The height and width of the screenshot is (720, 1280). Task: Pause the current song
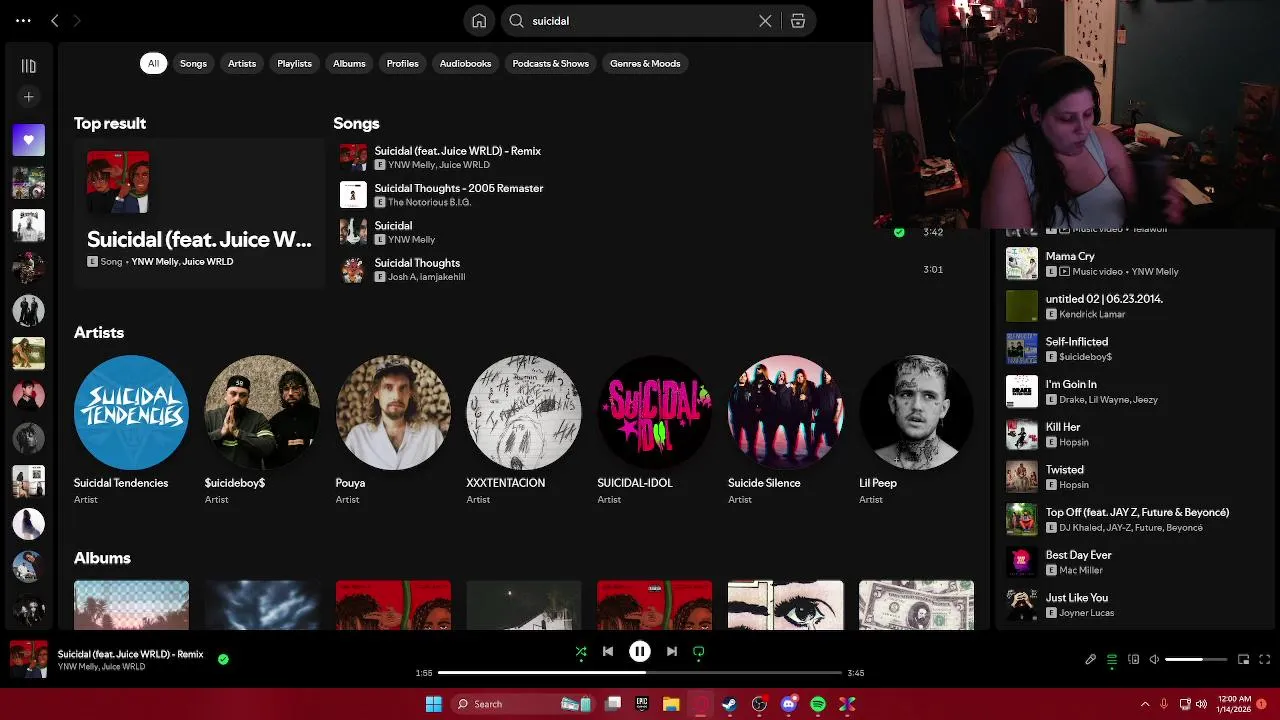click(640, 651)
